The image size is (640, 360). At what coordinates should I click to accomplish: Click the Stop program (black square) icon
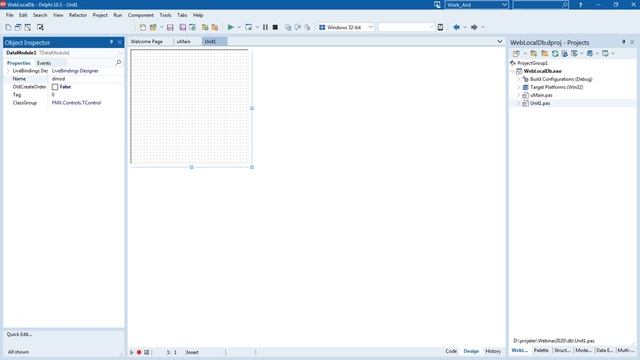pyautogui.click(x=275, y=27)
